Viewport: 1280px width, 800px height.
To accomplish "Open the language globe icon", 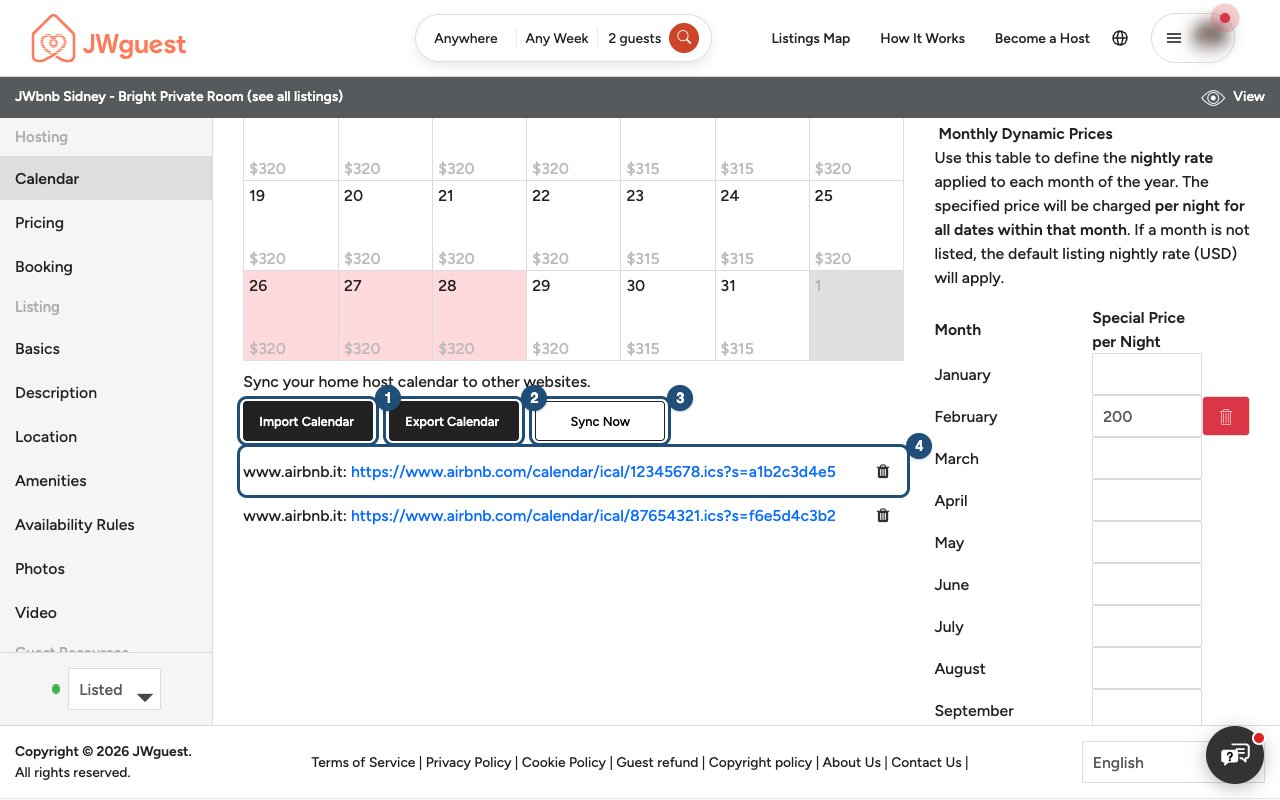I will click(x=1120, y=38).
